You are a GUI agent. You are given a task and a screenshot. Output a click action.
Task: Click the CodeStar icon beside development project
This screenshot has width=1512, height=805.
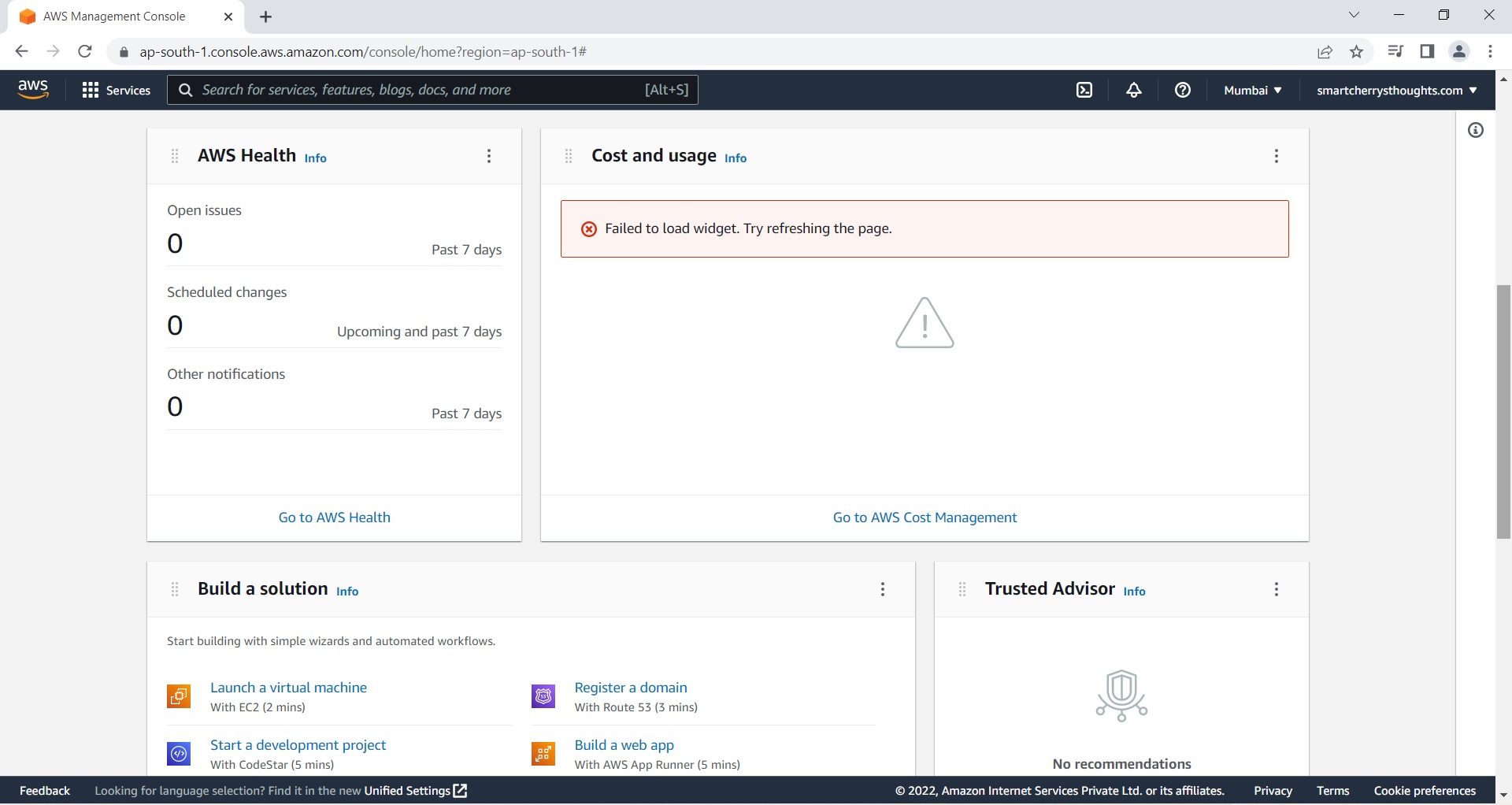[179, 754]
